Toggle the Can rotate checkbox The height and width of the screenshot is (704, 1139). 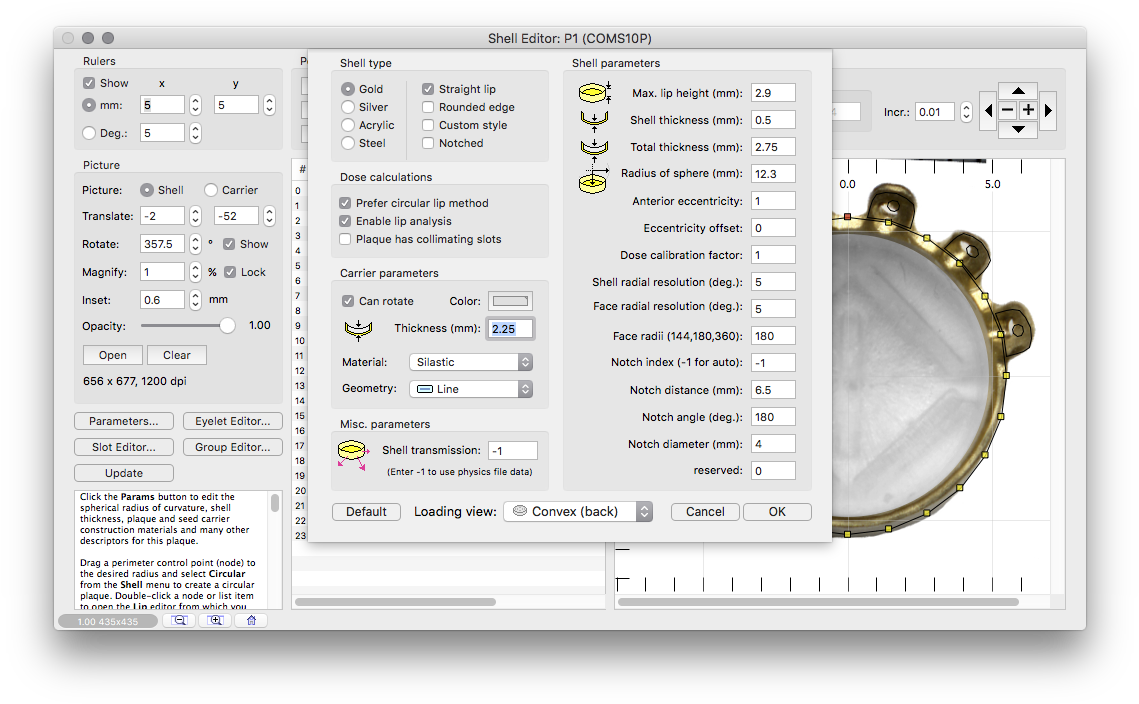[348, 301]
